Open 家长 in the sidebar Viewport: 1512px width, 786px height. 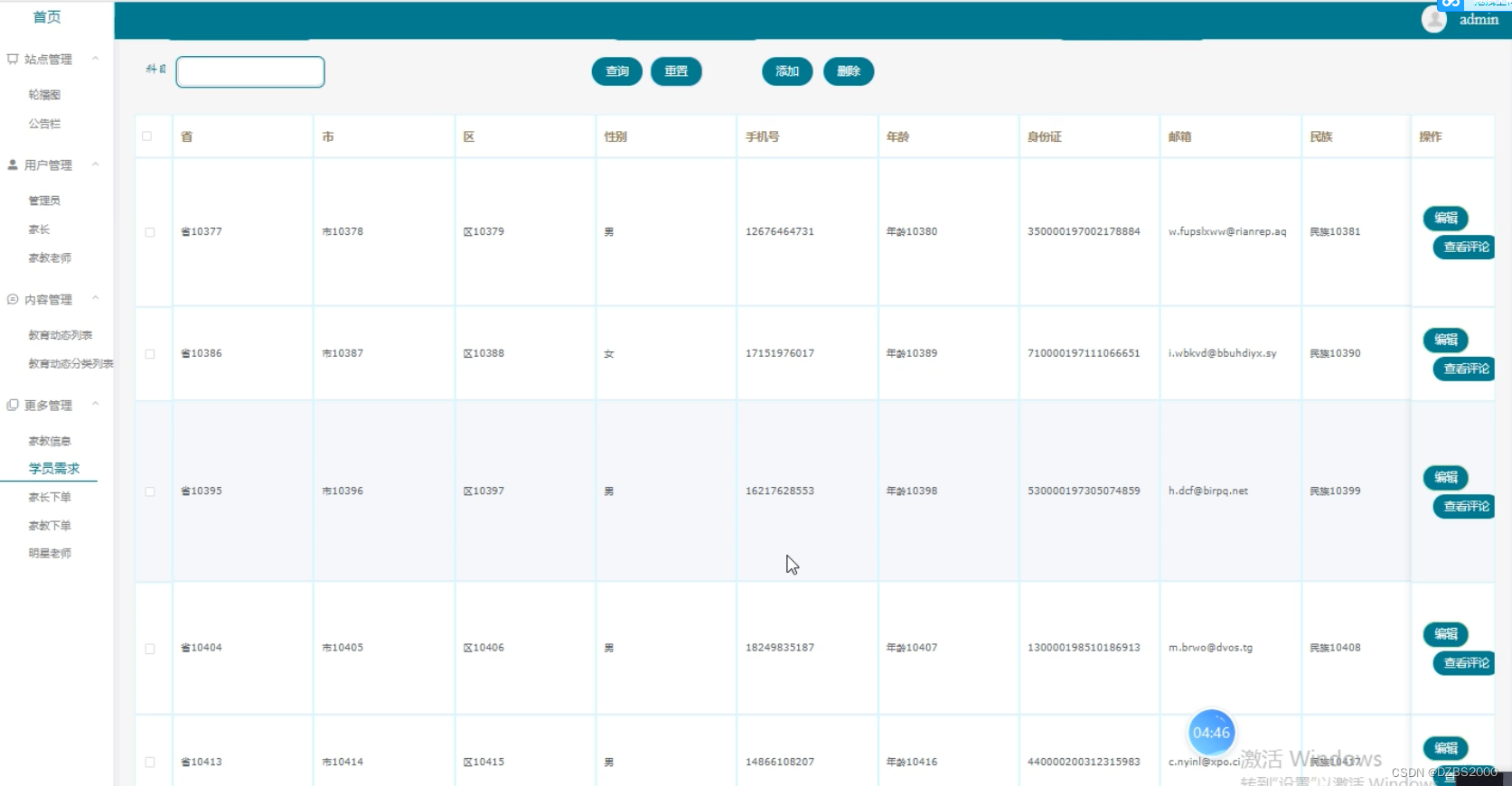coord(39,229)
